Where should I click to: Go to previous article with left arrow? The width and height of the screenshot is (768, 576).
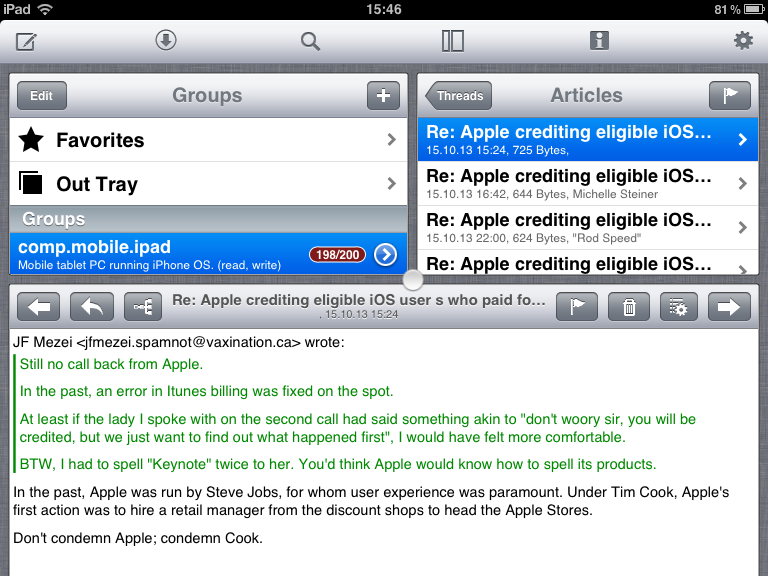click(39, 307)
